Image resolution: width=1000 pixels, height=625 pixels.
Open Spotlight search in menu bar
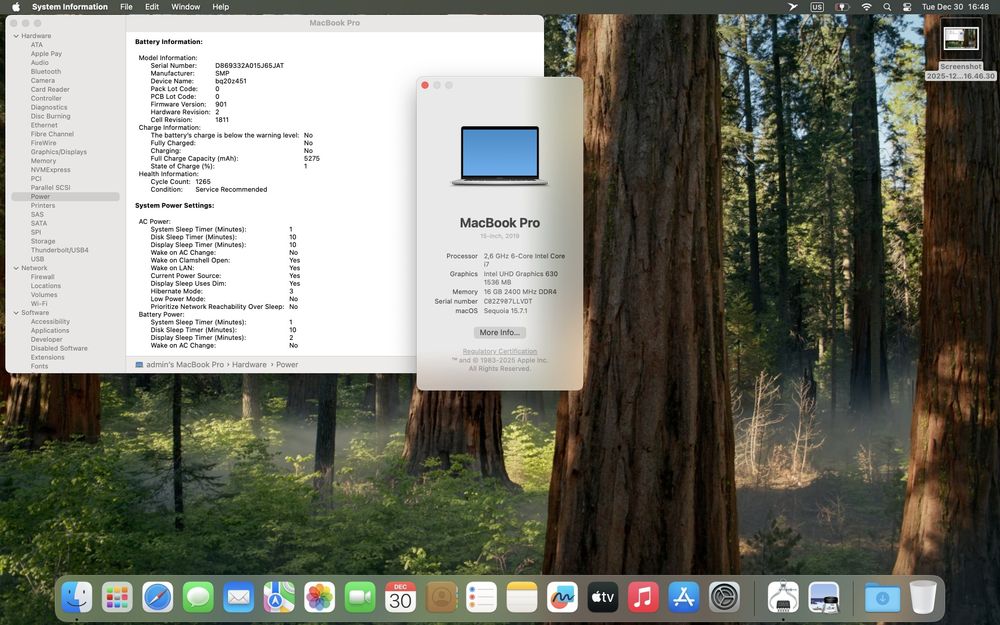click(x=887, y=7)
